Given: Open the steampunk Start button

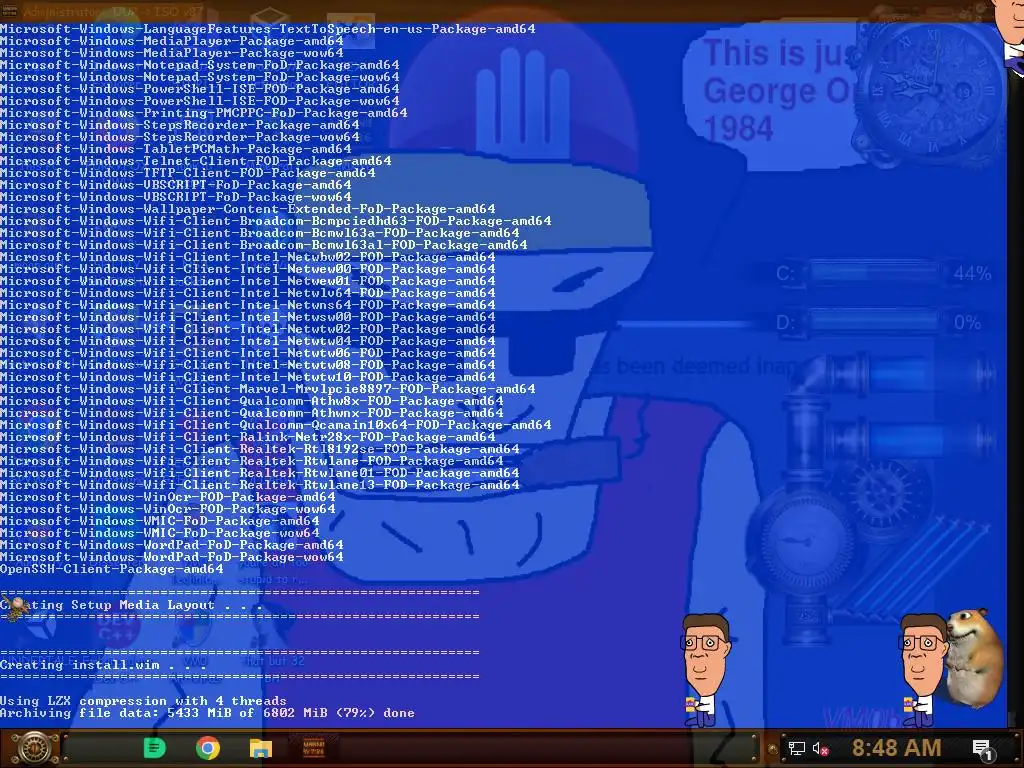Looking at the screenshot, I should click(33, 748).
